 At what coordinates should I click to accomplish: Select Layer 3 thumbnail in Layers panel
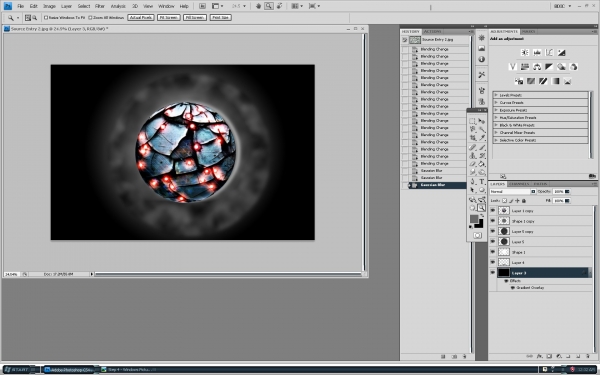[504, 272]
